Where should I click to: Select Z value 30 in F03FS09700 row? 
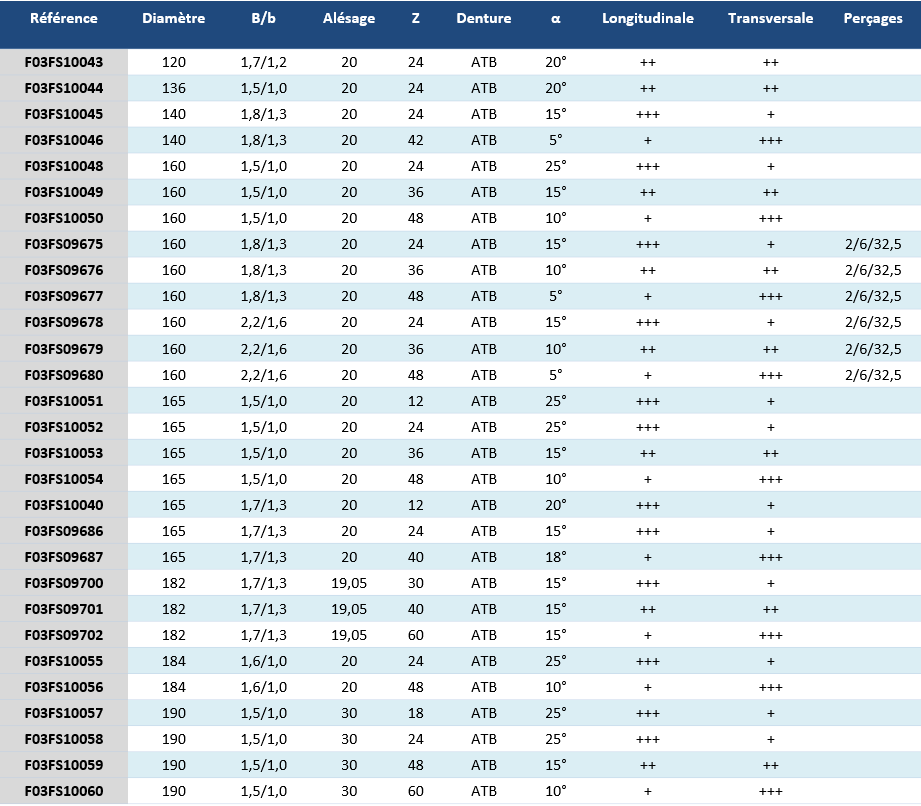coord(416,583)
